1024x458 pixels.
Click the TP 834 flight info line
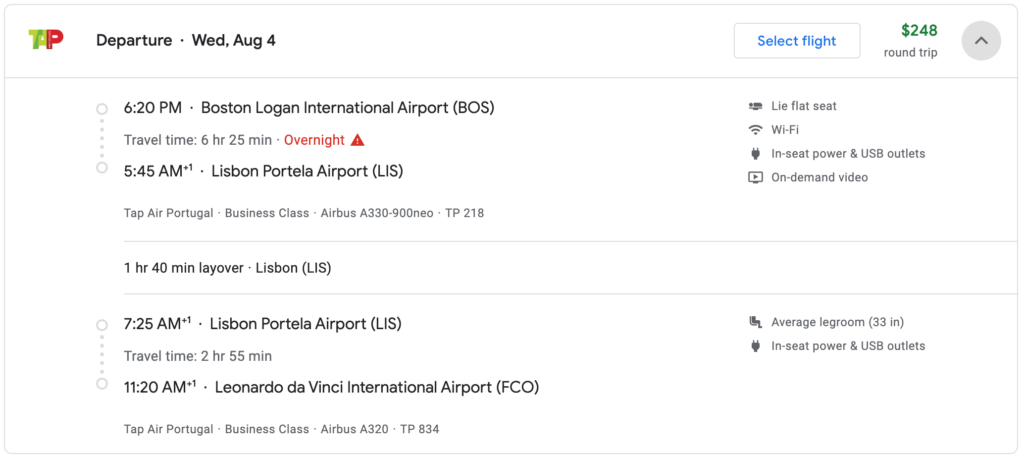click(x=281, y=429)
